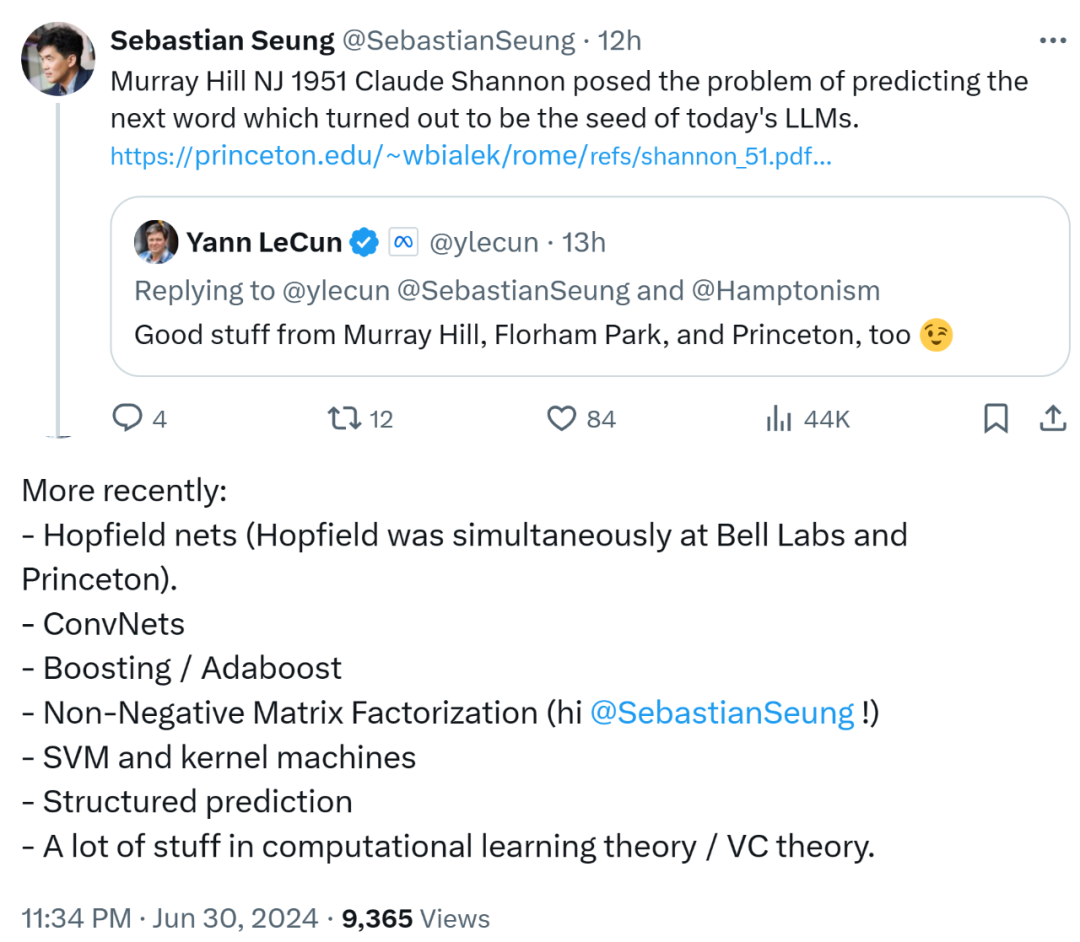Click the @SebastianSeung mention link
The width and height of the screenshot is (1080, 942).
pos(722,713)
